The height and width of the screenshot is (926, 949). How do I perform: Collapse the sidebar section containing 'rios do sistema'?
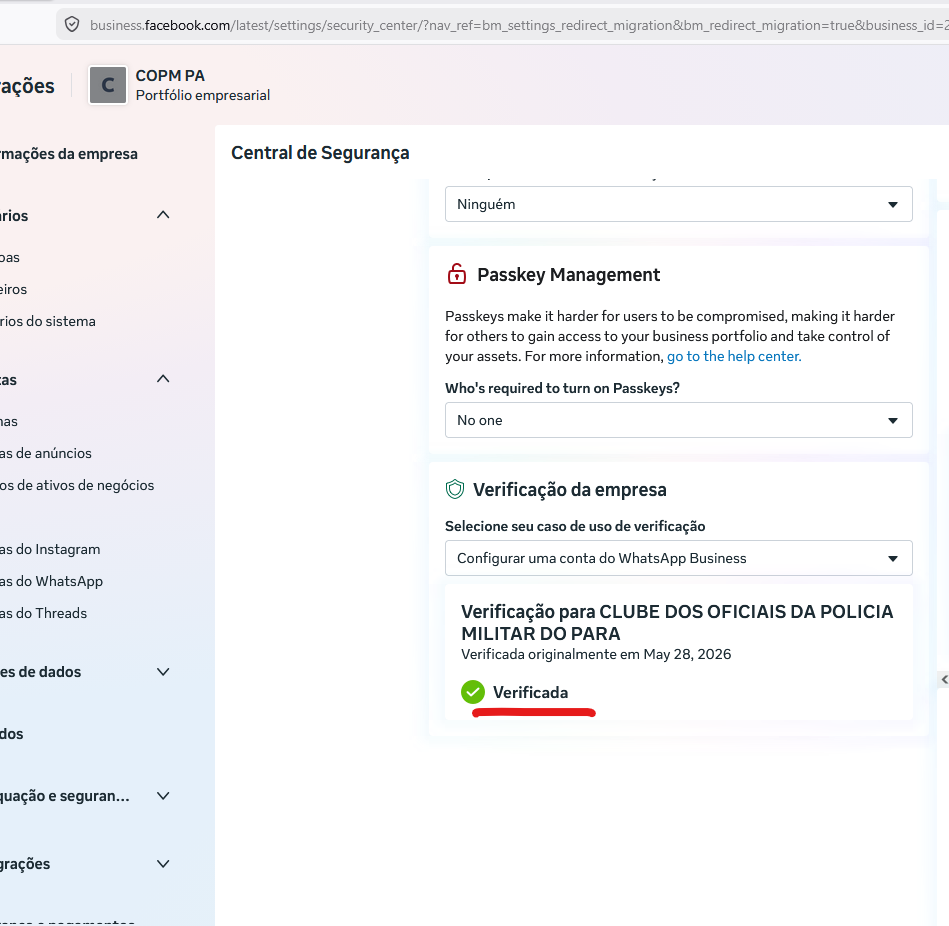[163, 215]
